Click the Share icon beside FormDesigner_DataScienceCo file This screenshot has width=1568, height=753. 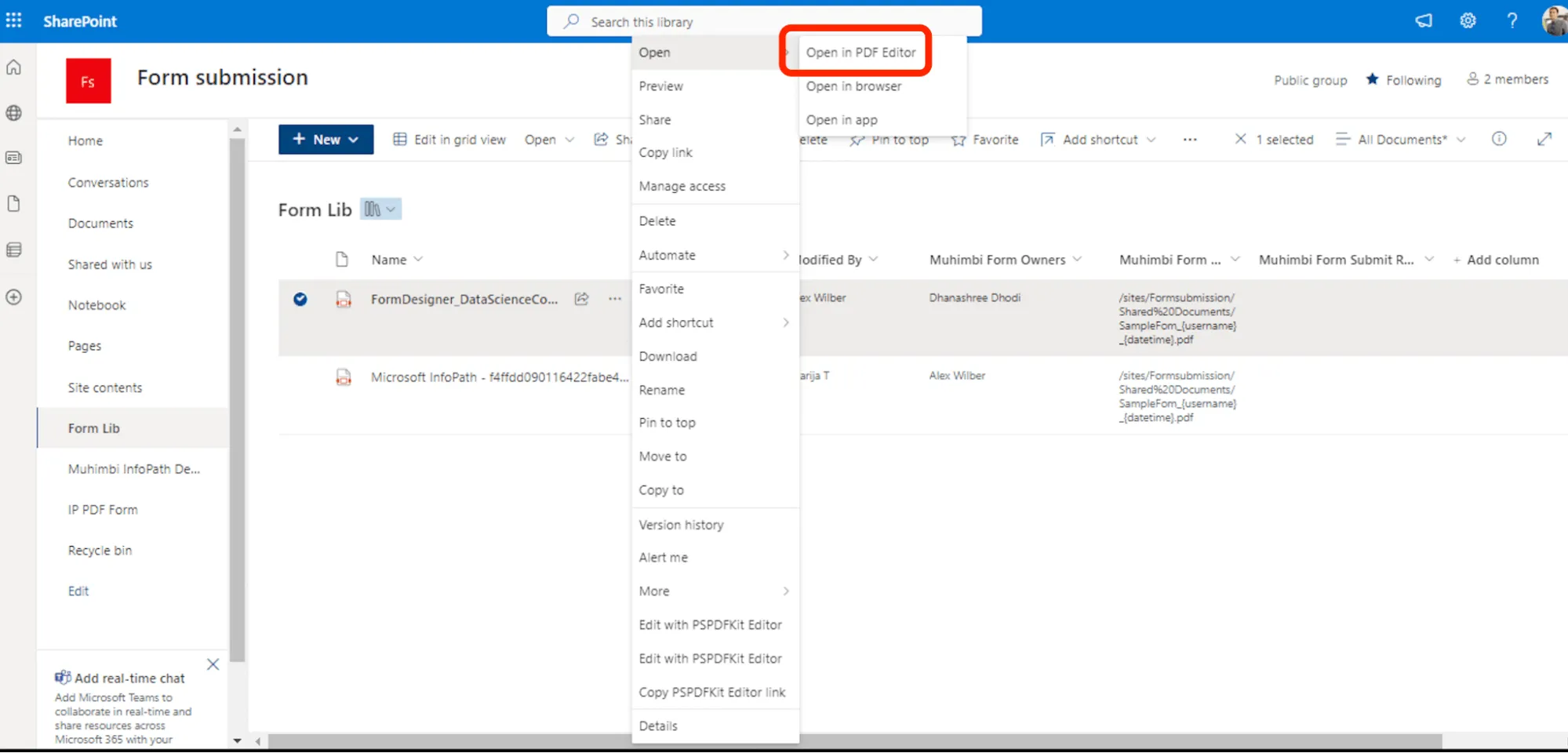(581, 299)
